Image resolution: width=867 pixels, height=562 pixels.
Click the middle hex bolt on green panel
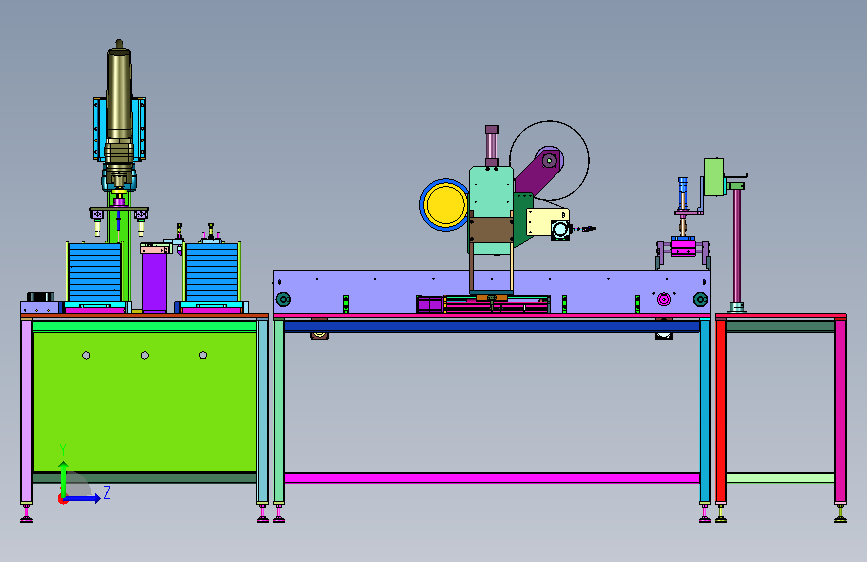145,355
